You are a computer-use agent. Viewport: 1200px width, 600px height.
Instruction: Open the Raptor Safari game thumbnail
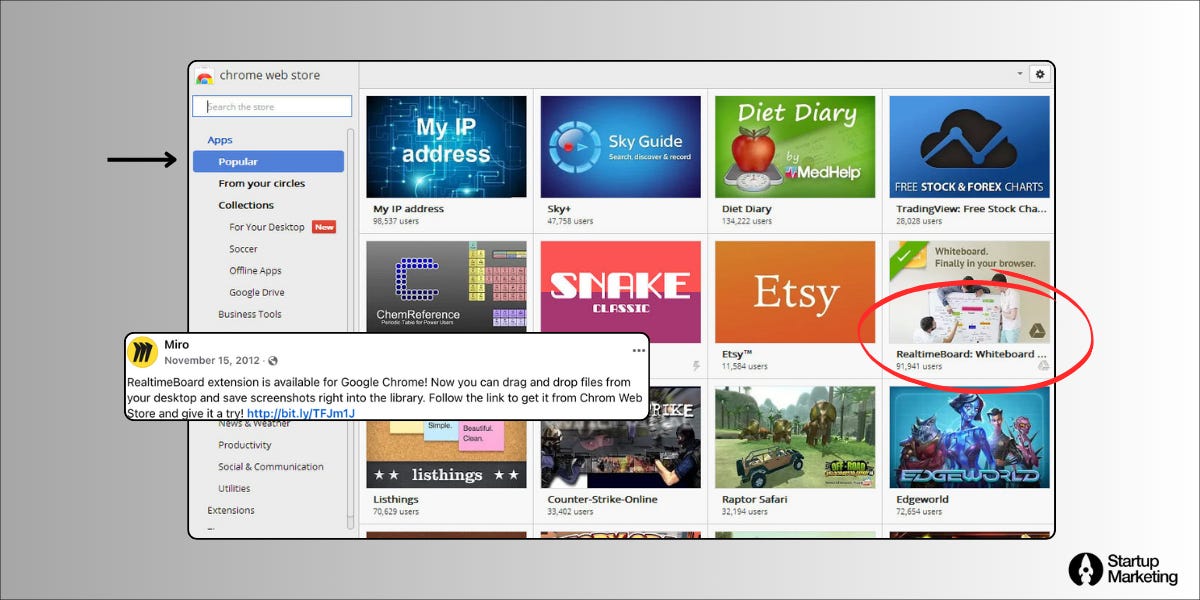coord(795,437)
